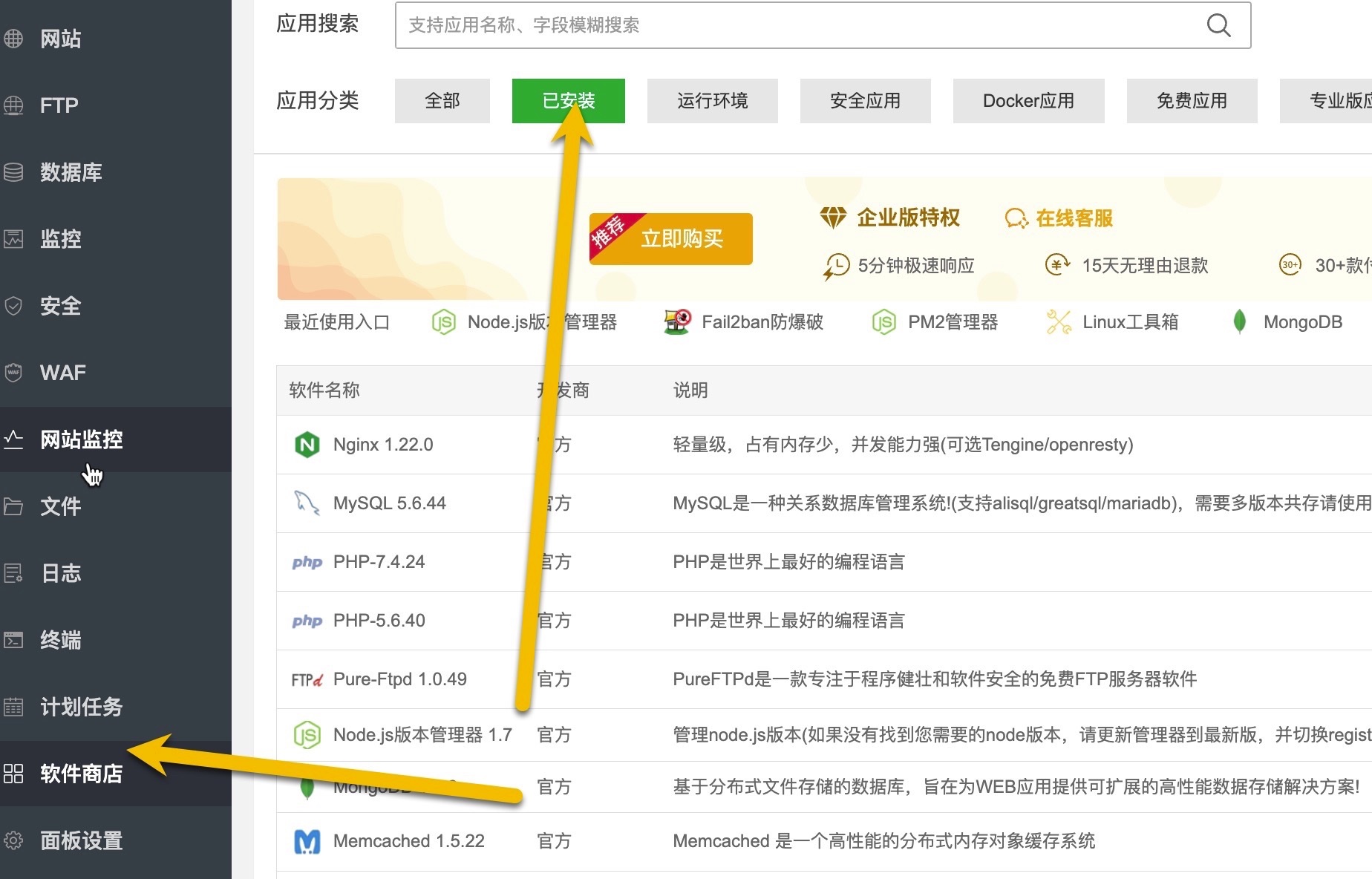Screen dimensions: 1372x879
Task: Select the 运行环境 category tab
Action: coord(713,101)
